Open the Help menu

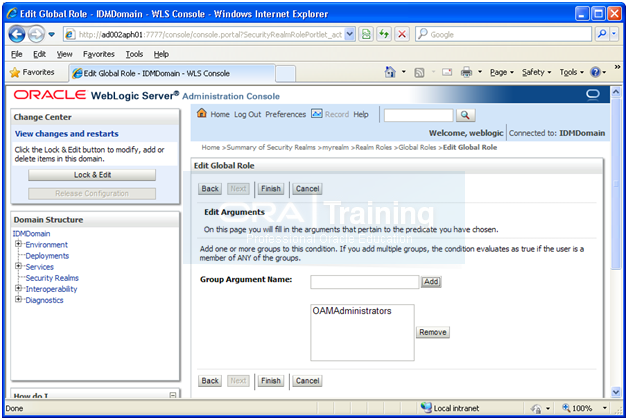pyautogui.click(x=161, y=54)
